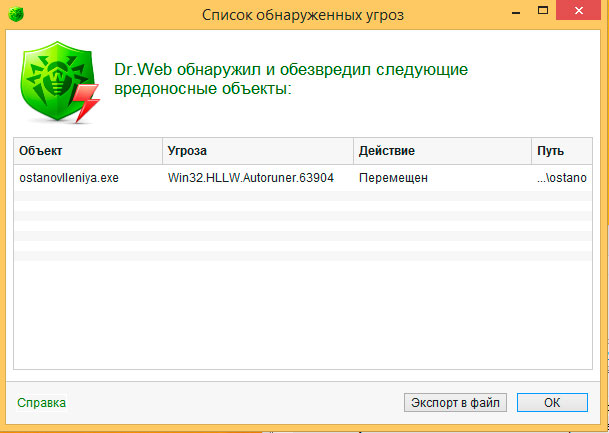The height and width of the screenshot is (433, 609).
Task: Click the Путь column header
Action: pyautogui.click(x=562, y=151)
